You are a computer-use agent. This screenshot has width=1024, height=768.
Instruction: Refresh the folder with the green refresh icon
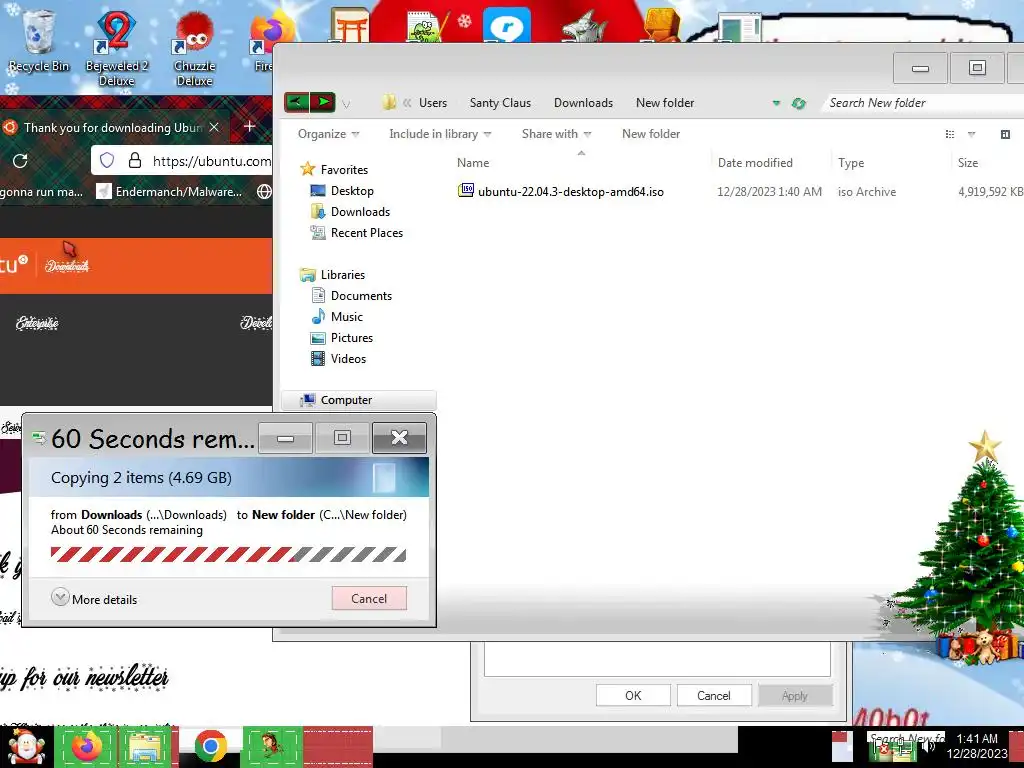[x=798, y=103]
